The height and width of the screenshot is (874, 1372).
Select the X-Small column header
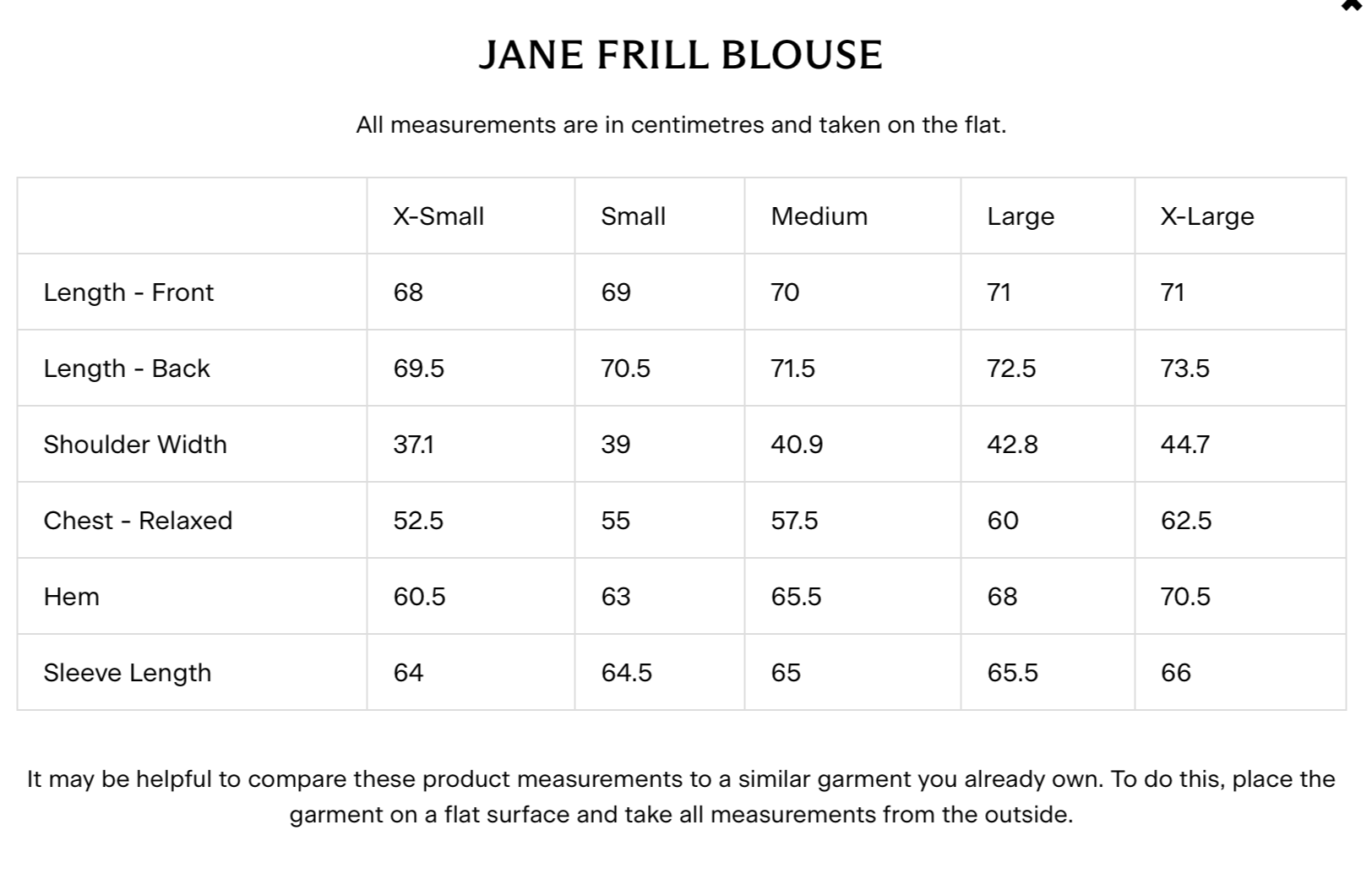tap(438, 216)
